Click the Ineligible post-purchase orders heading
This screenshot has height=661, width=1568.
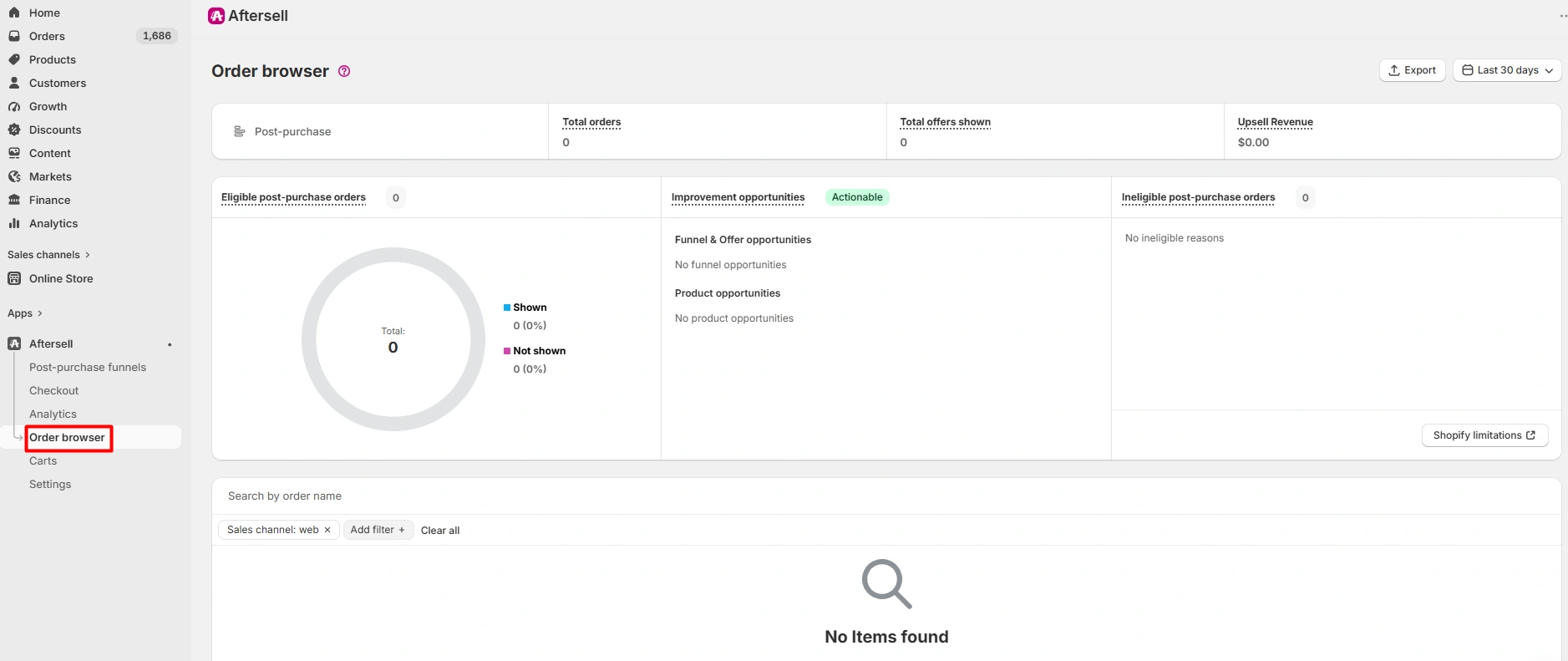[1198, 197]
